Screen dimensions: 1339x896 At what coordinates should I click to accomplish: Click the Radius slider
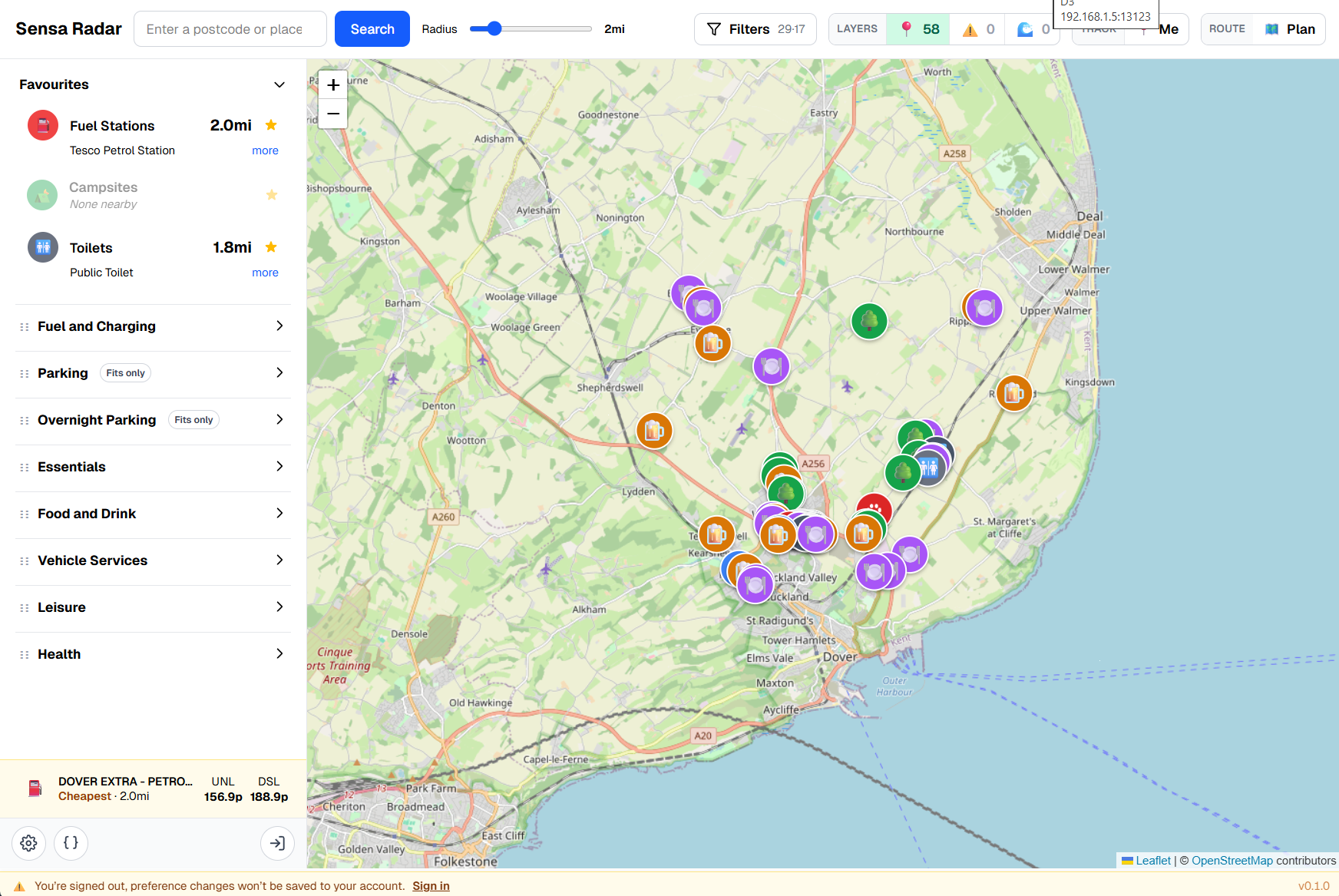click(531, 29)
